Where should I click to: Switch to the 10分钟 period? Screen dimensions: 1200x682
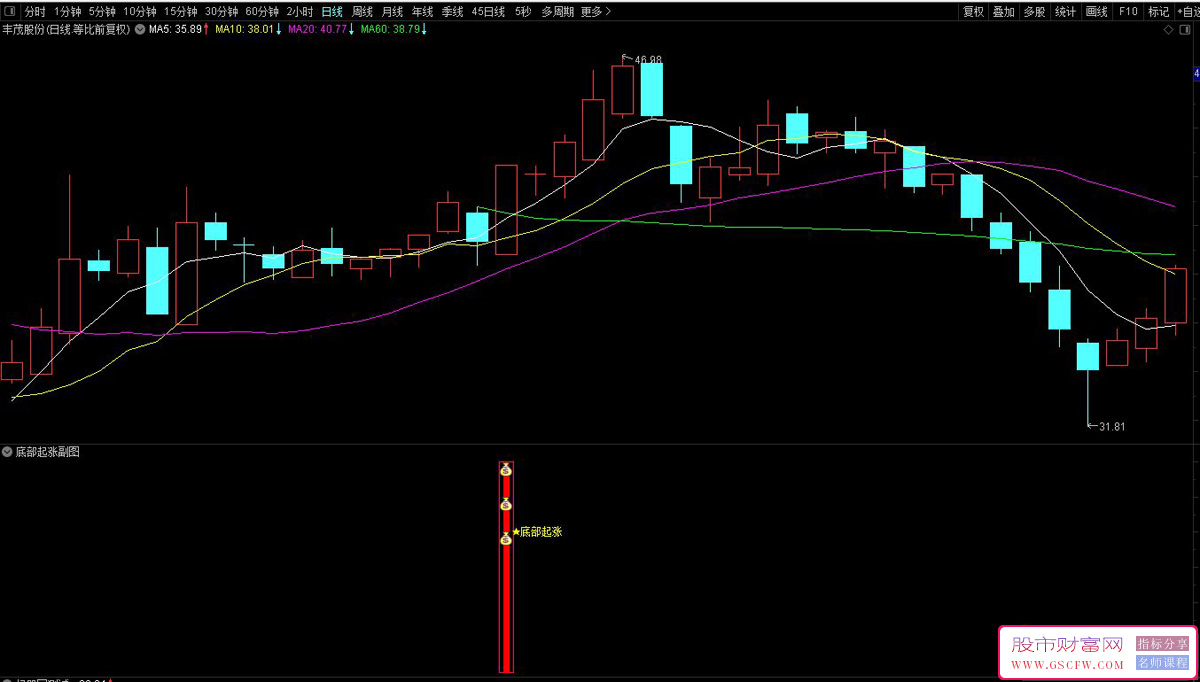140,12
